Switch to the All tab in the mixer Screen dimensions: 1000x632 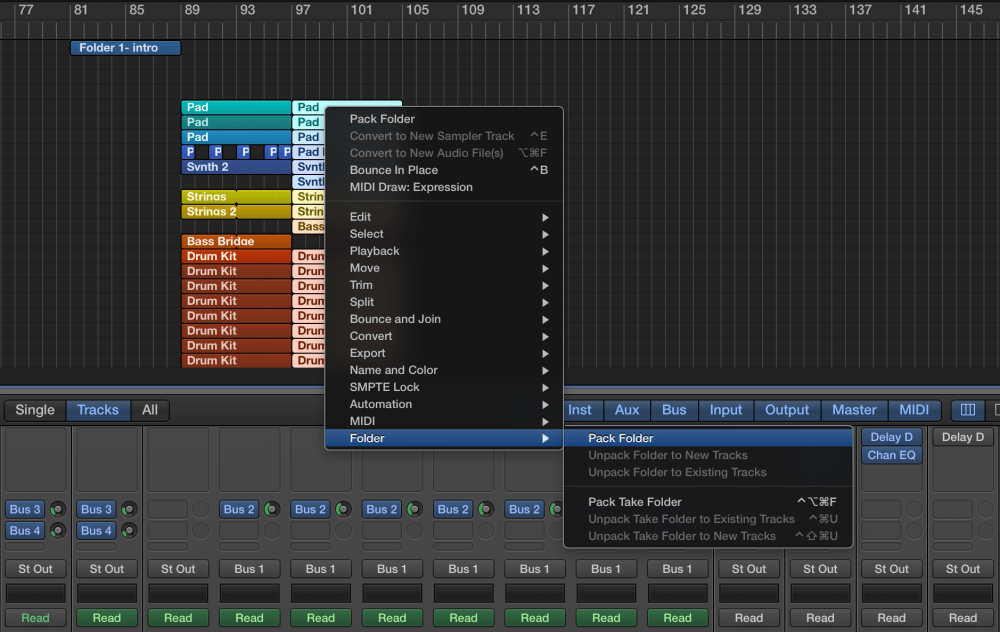click(x=150, y=410)
